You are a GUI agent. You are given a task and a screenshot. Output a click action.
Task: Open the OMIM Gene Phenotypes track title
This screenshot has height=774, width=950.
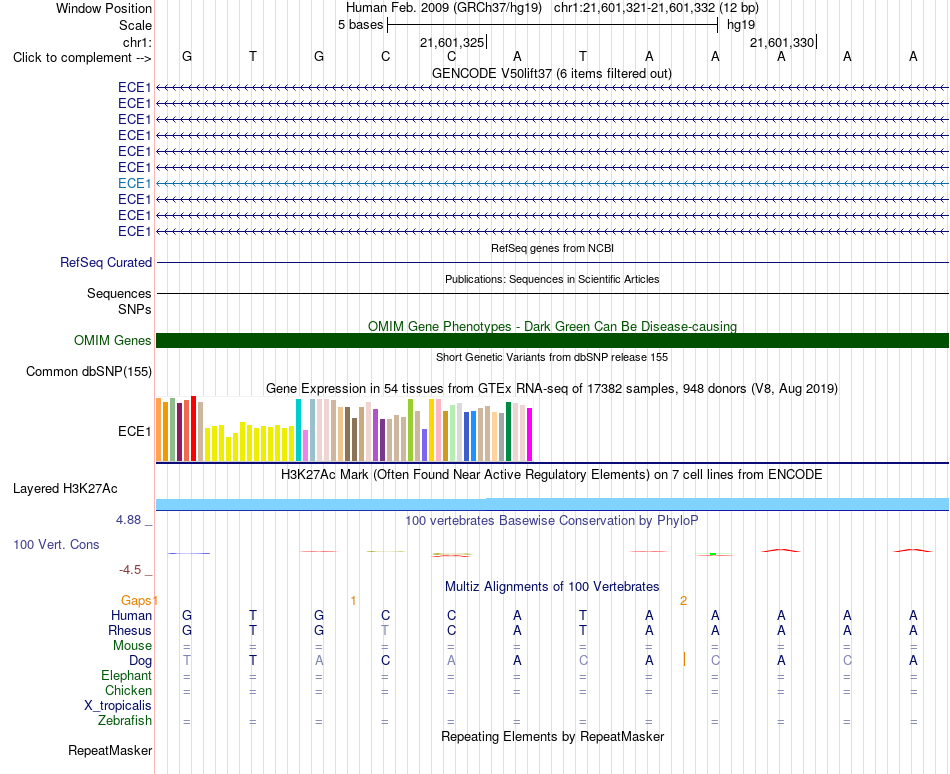pos(552,326)
